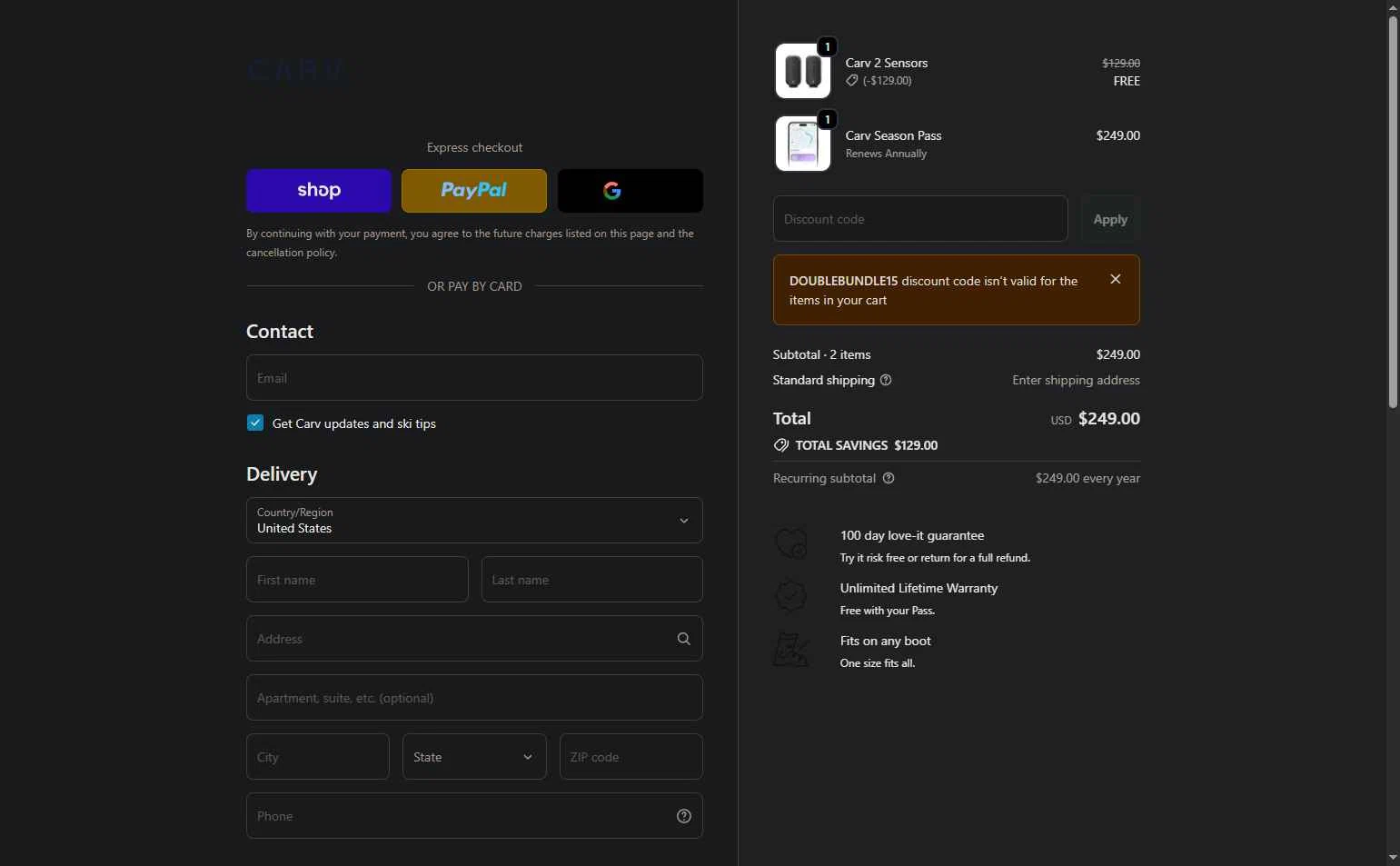The width and height of the screenshot is (1400, 866).
Task: Pay with Google Pay express button
Action: pos(630,190)
